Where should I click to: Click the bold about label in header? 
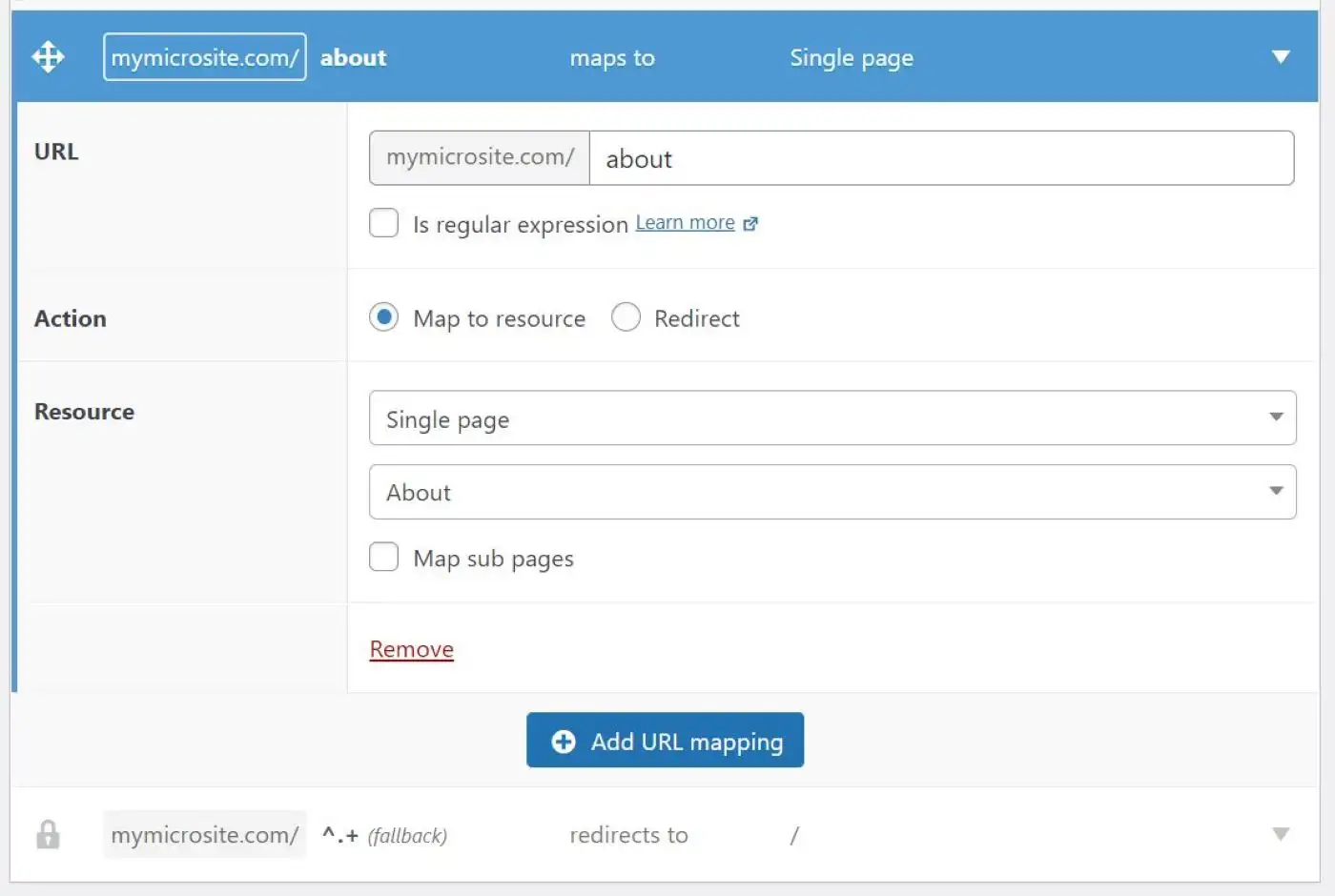(x=353, y=57)
